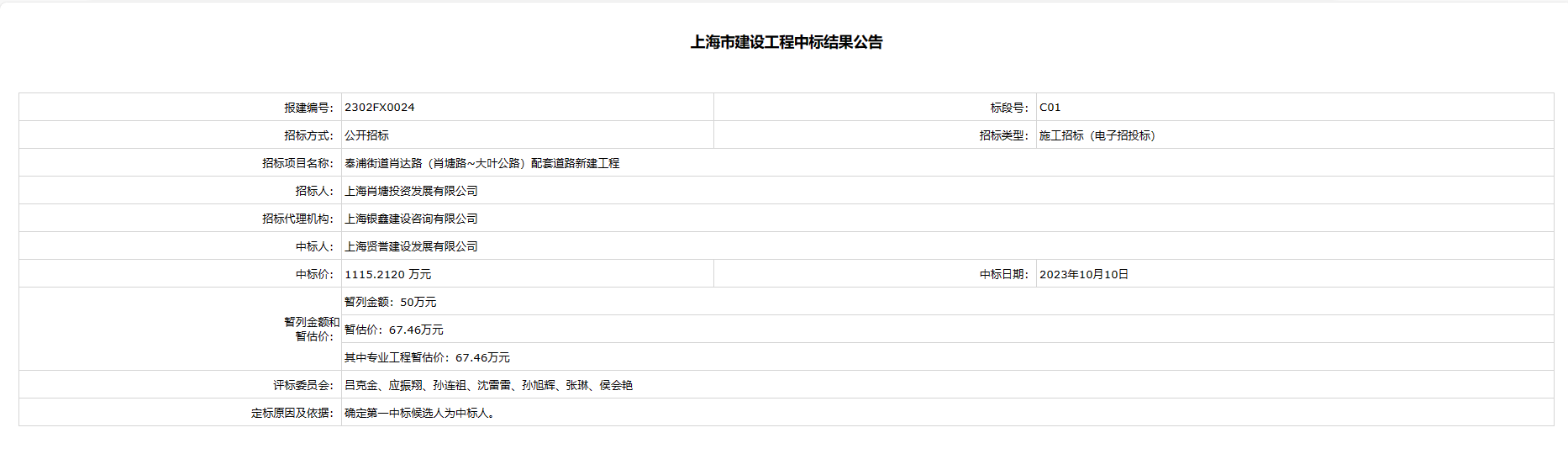
Task: Click the 招标方式 value 公开招标
Action: click(366, 135)
